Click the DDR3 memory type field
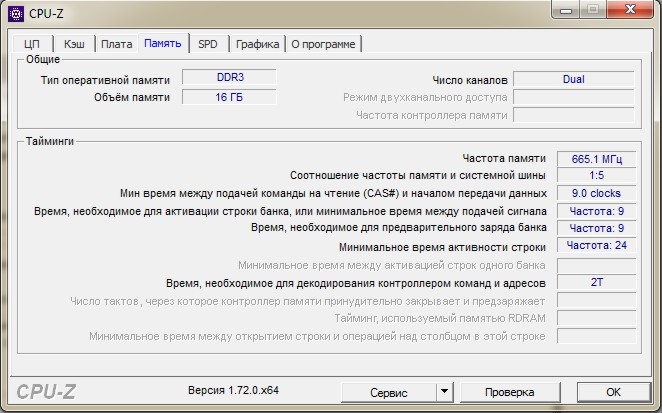The image size is (662, 413). pyautogui.click(x=229, y=77)
